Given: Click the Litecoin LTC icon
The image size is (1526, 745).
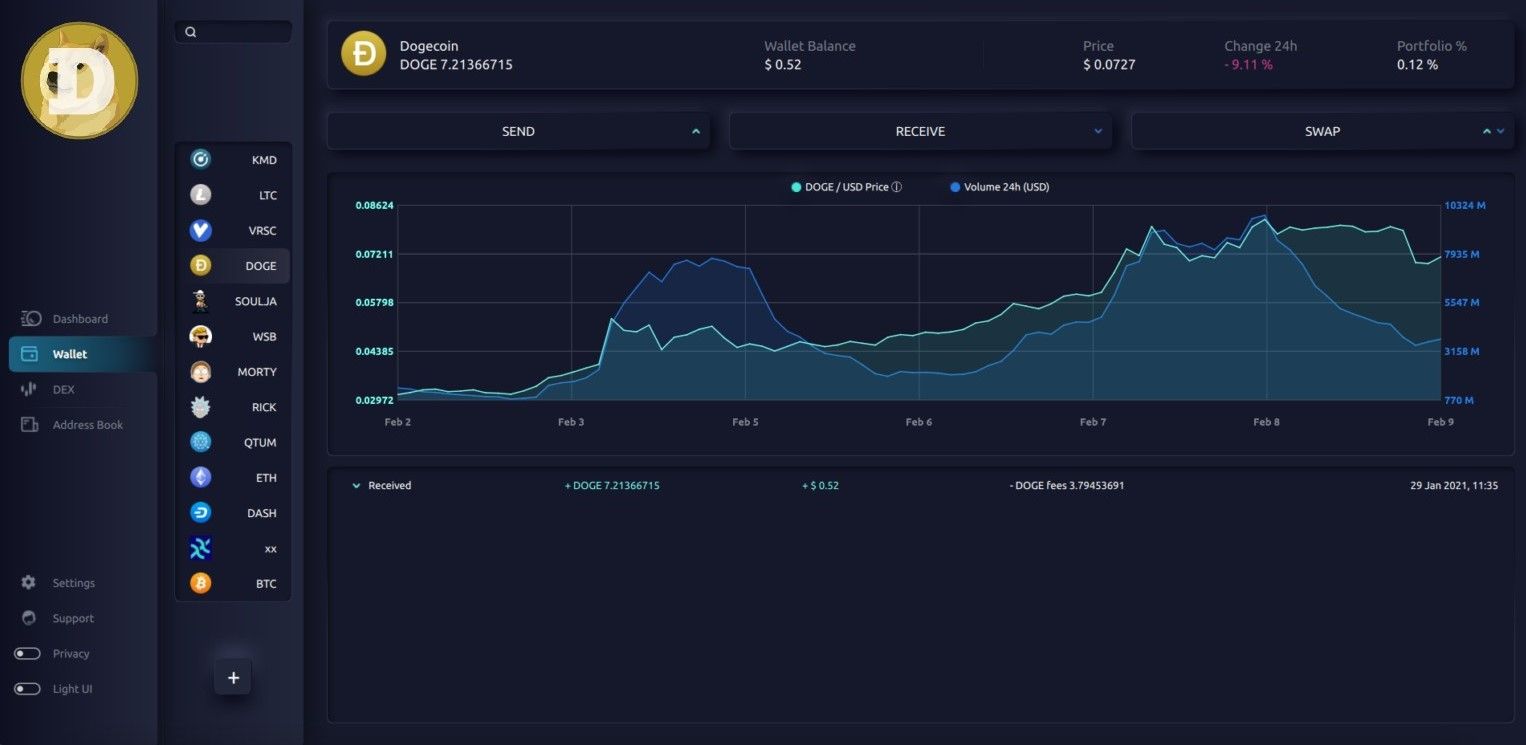Looking at the screenshot, I should pyautogui.click(x=201, y=195).
